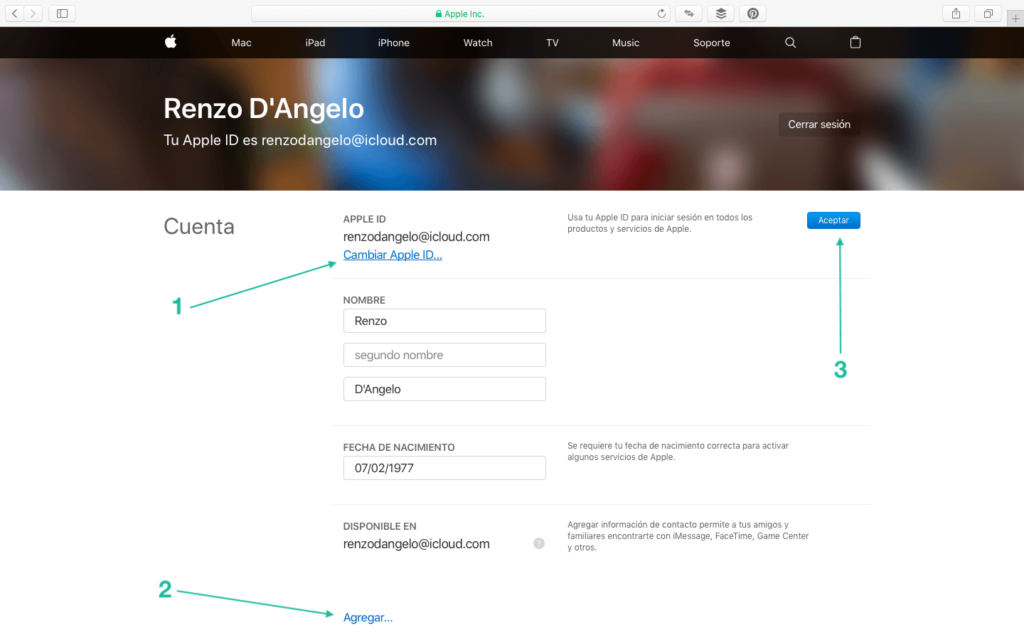Viewport: 1024px width, 640px height.
Task: Open the Safari share menu
Action: coord(956,13)
